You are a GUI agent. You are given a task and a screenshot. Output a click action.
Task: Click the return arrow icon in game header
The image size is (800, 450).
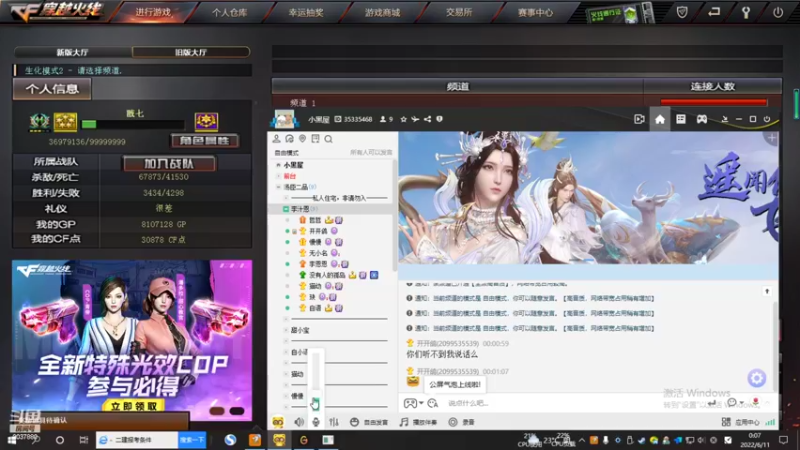pyautogui.click(x=714, y=11)
